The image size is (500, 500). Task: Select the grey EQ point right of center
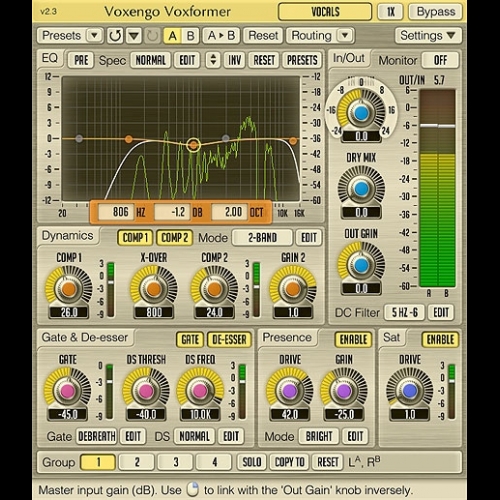coord(226,138)
